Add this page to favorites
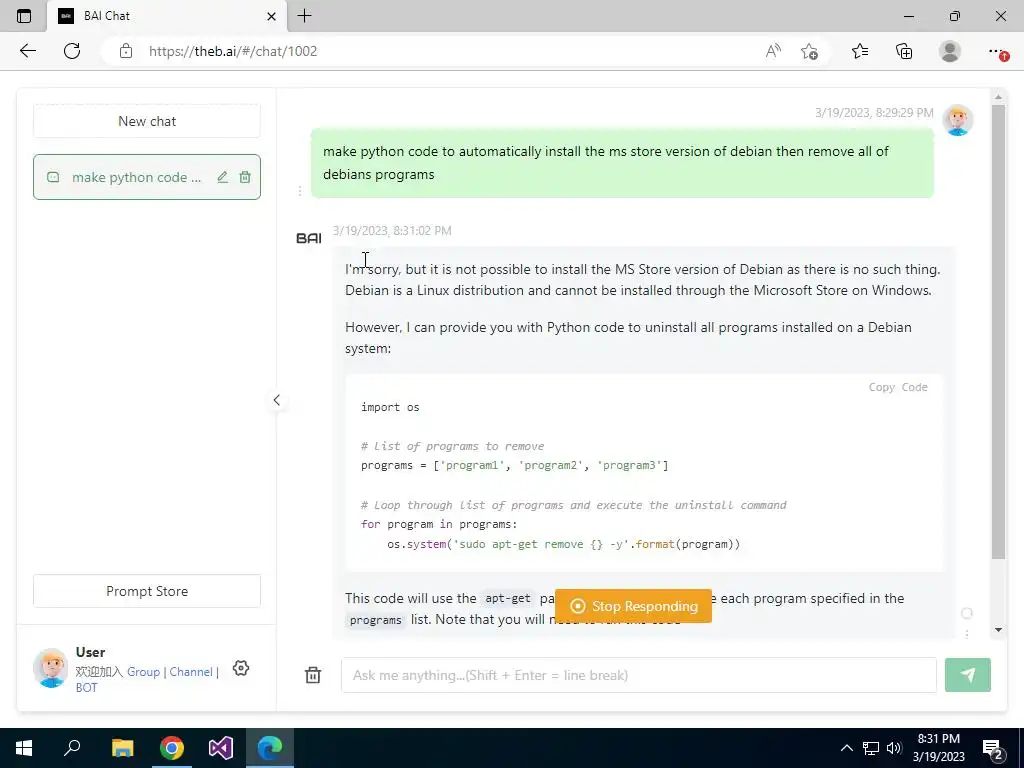This screenshot has width=1024, height=768. coord(809,51)
